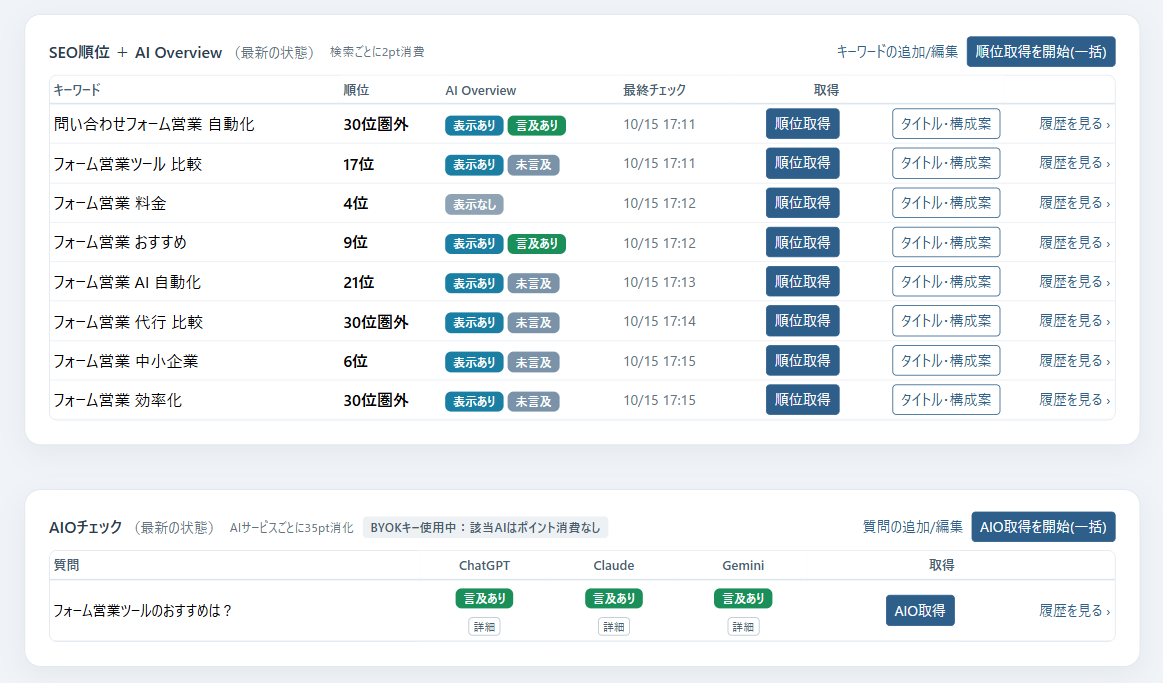
Task: View 履歴を見る for フォーム営業 AI 自動化
Action: [x=1074, y=282]
